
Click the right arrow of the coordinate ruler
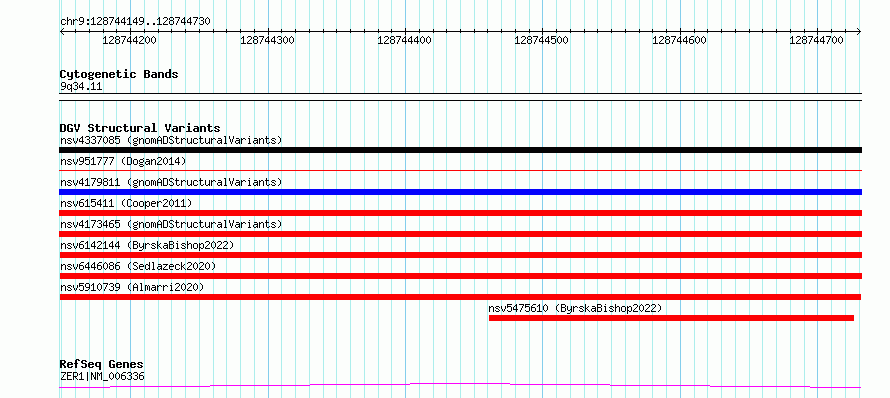pos(859,32)
